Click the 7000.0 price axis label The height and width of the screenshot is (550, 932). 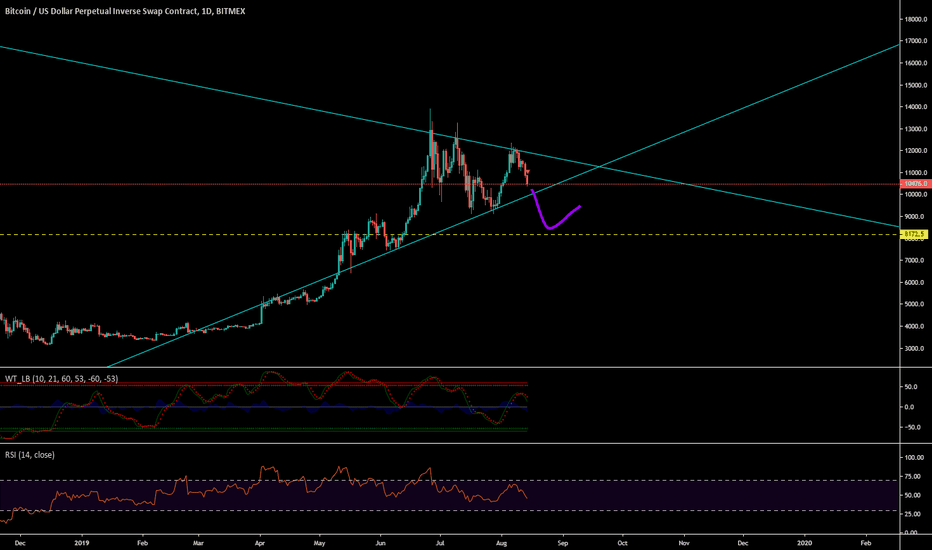(x=915, y=260)
